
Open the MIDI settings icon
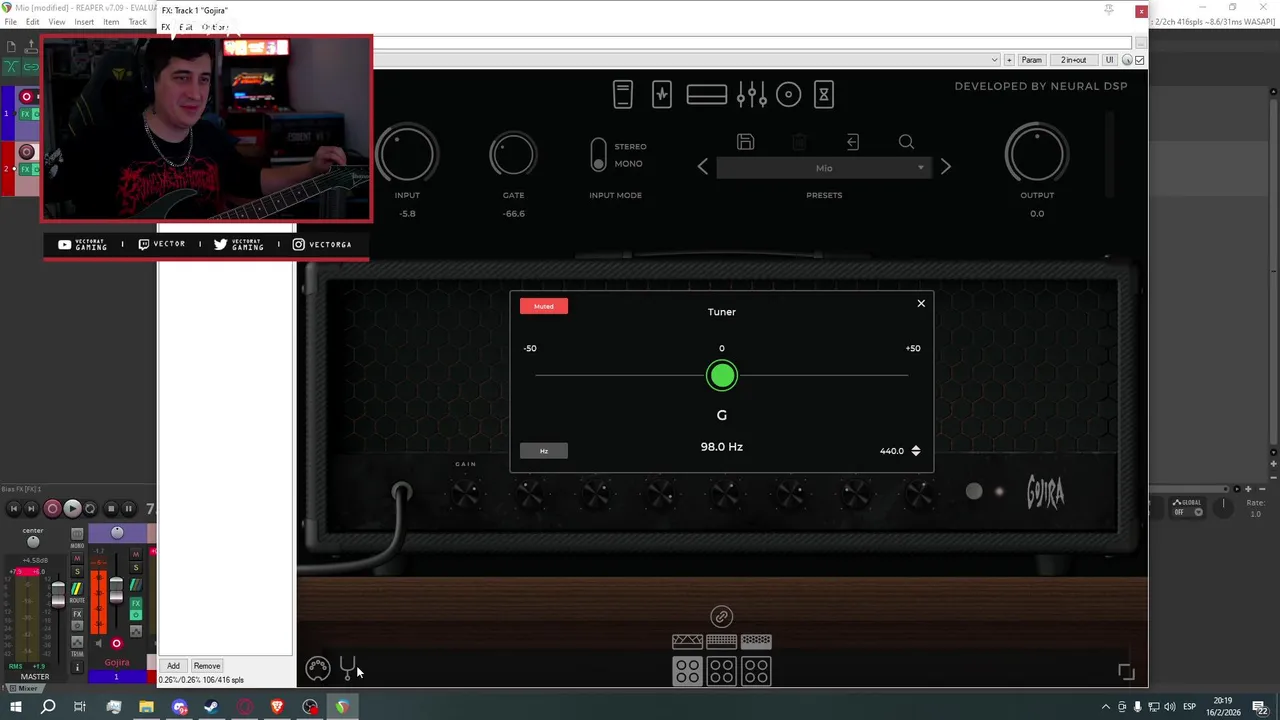pyautogui.click(x=318, y=668)
